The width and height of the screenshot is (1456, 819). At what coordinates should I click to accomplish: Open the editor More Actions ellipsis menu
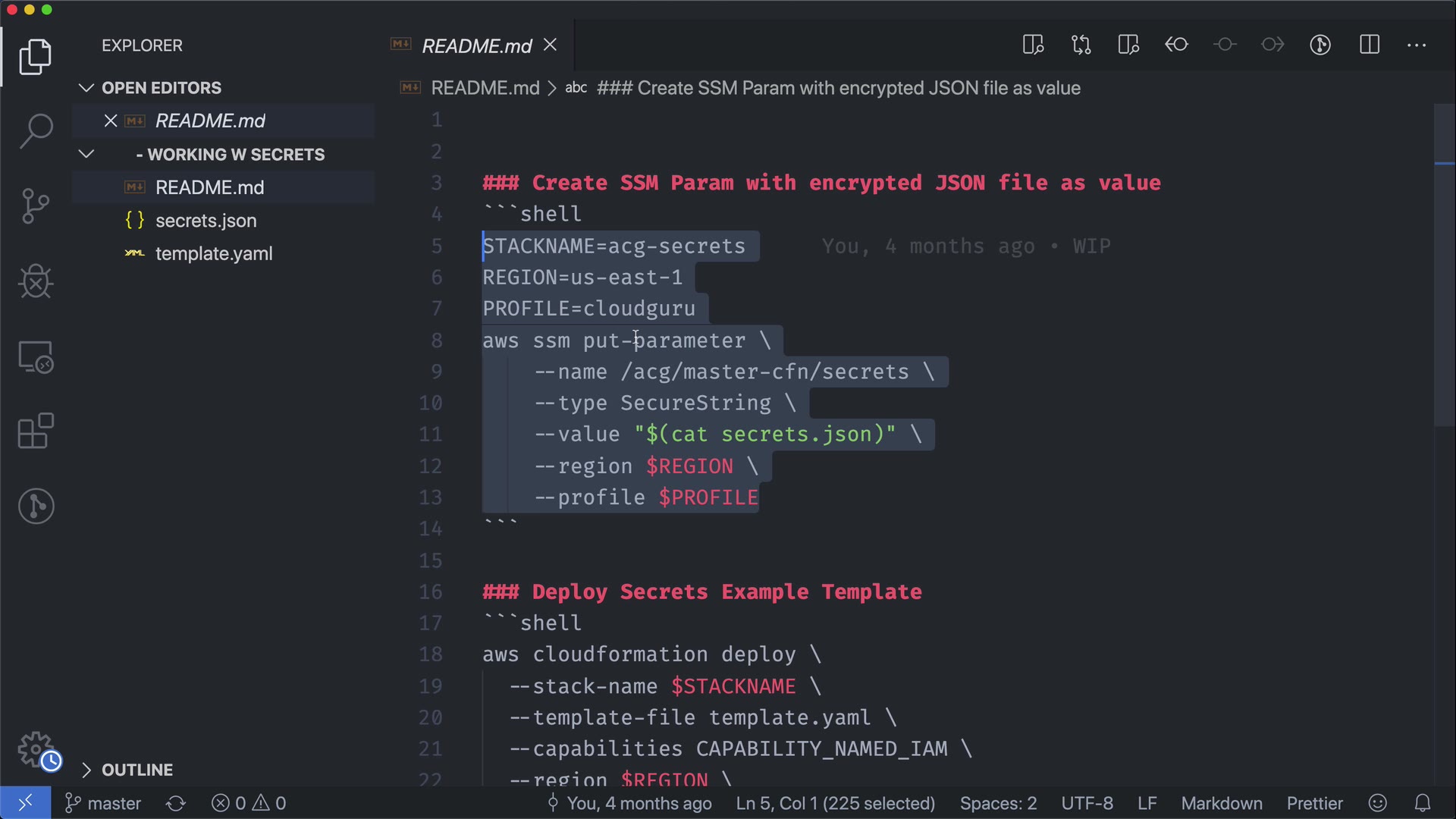[x=1417, y=45]
